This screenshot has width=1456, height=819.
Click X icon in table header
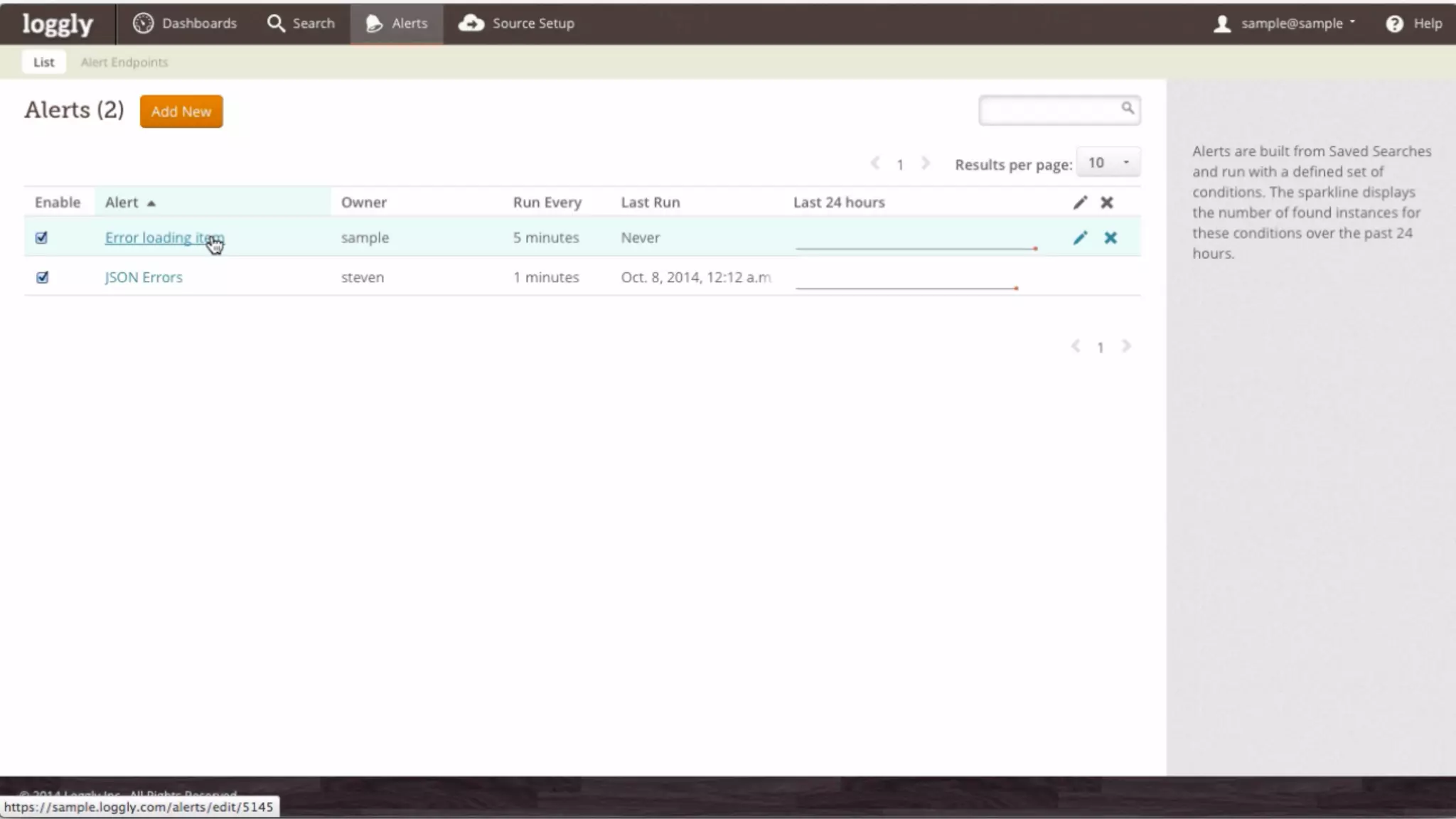click(x=1107, y=203)
